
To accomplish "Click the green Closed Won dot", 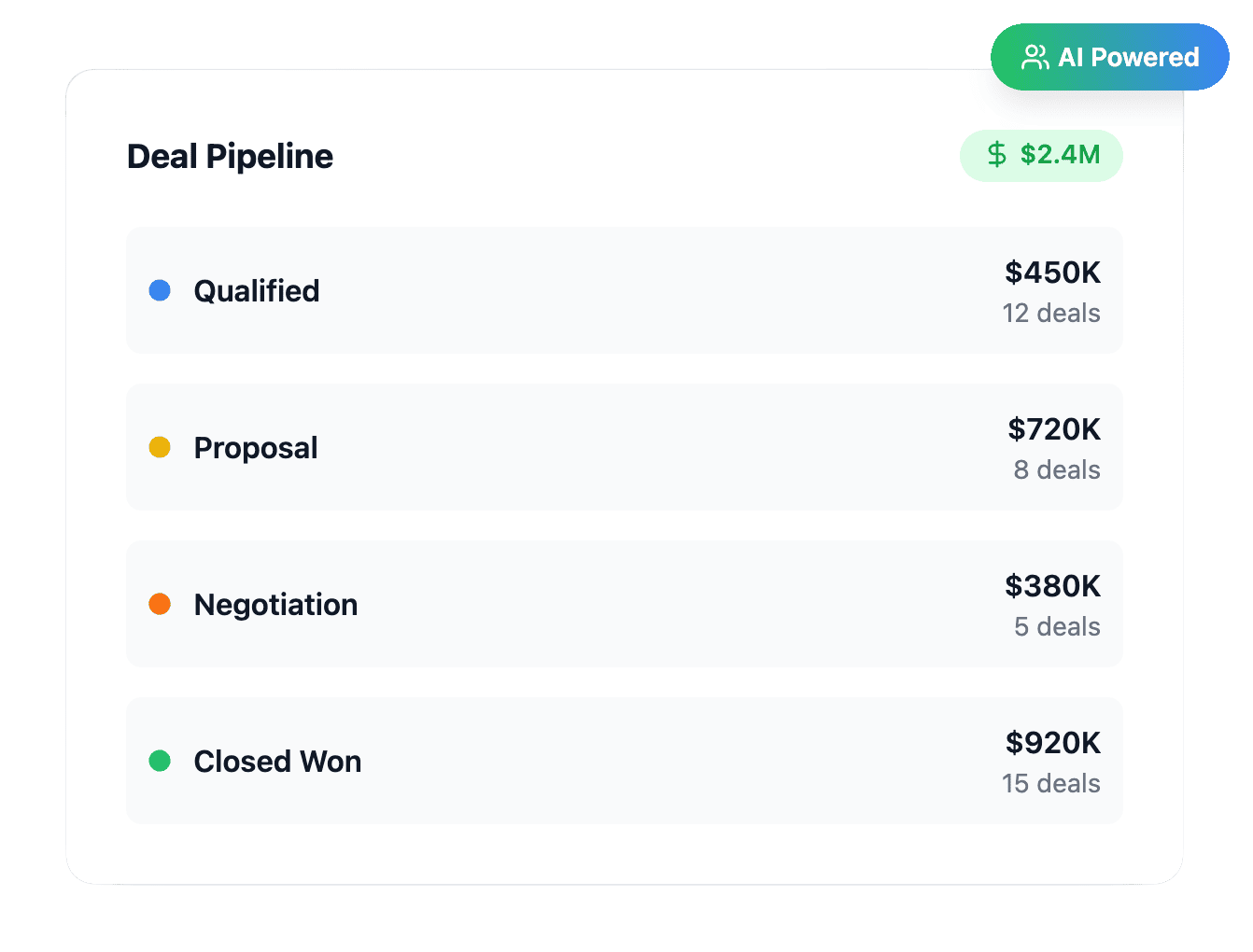I will tap(160, 761).
